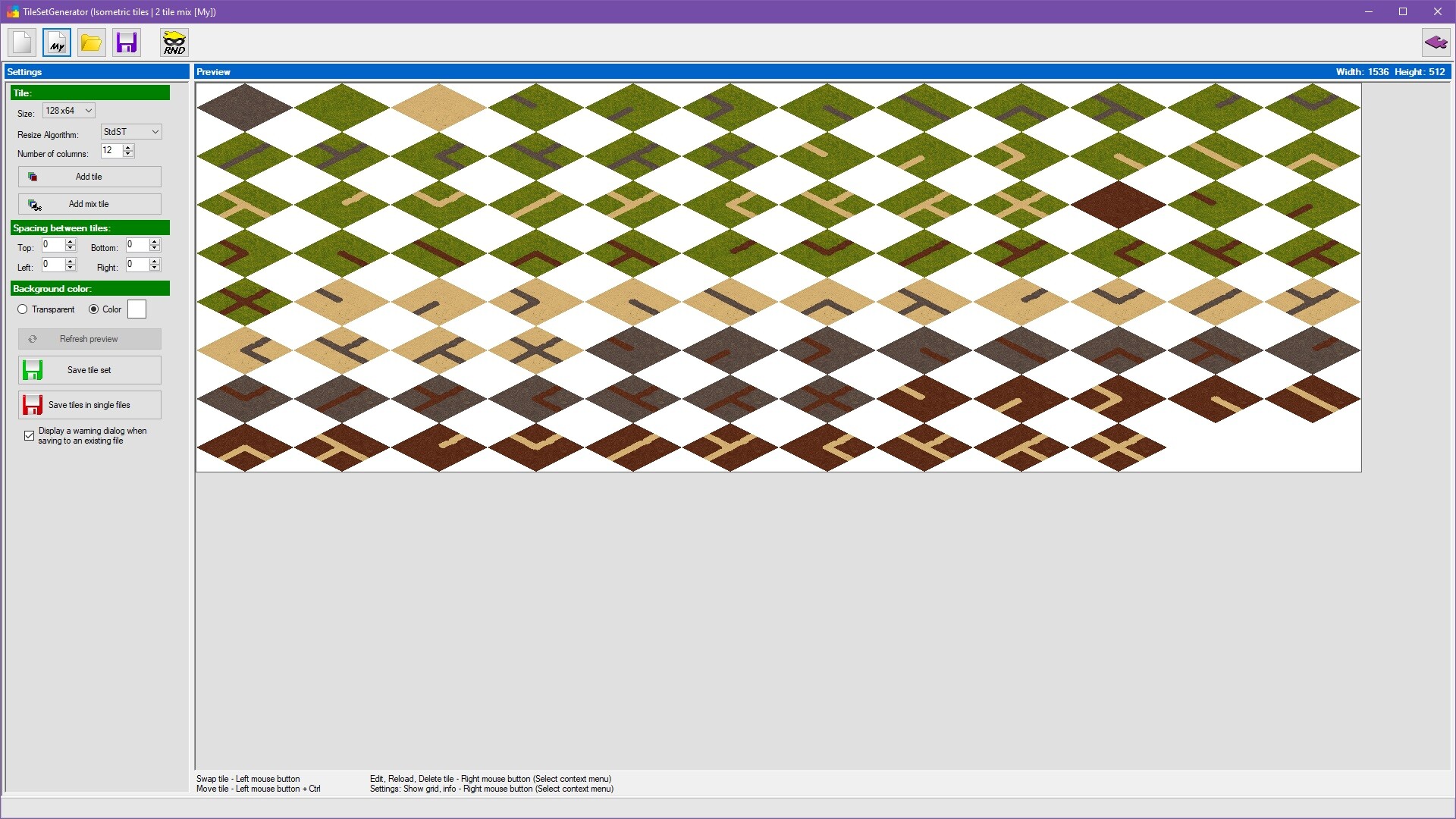The width and height of the screenshot is (1456, 819).
Task: Click the purple floppy disk save icon
Action: click(x=126, y=42)
